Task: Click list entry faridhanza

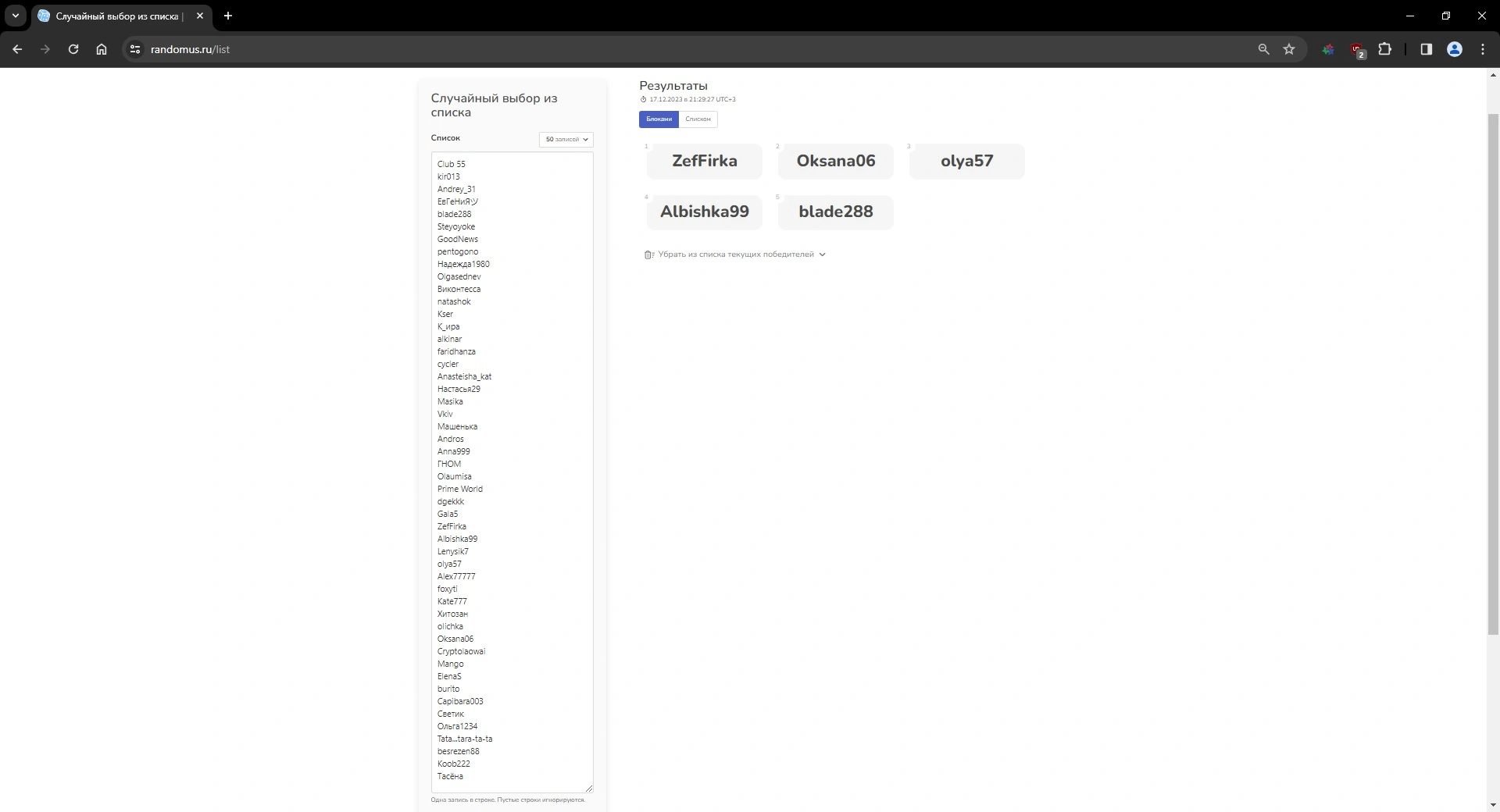Action: pyautogui.click(x=456, y=351)
